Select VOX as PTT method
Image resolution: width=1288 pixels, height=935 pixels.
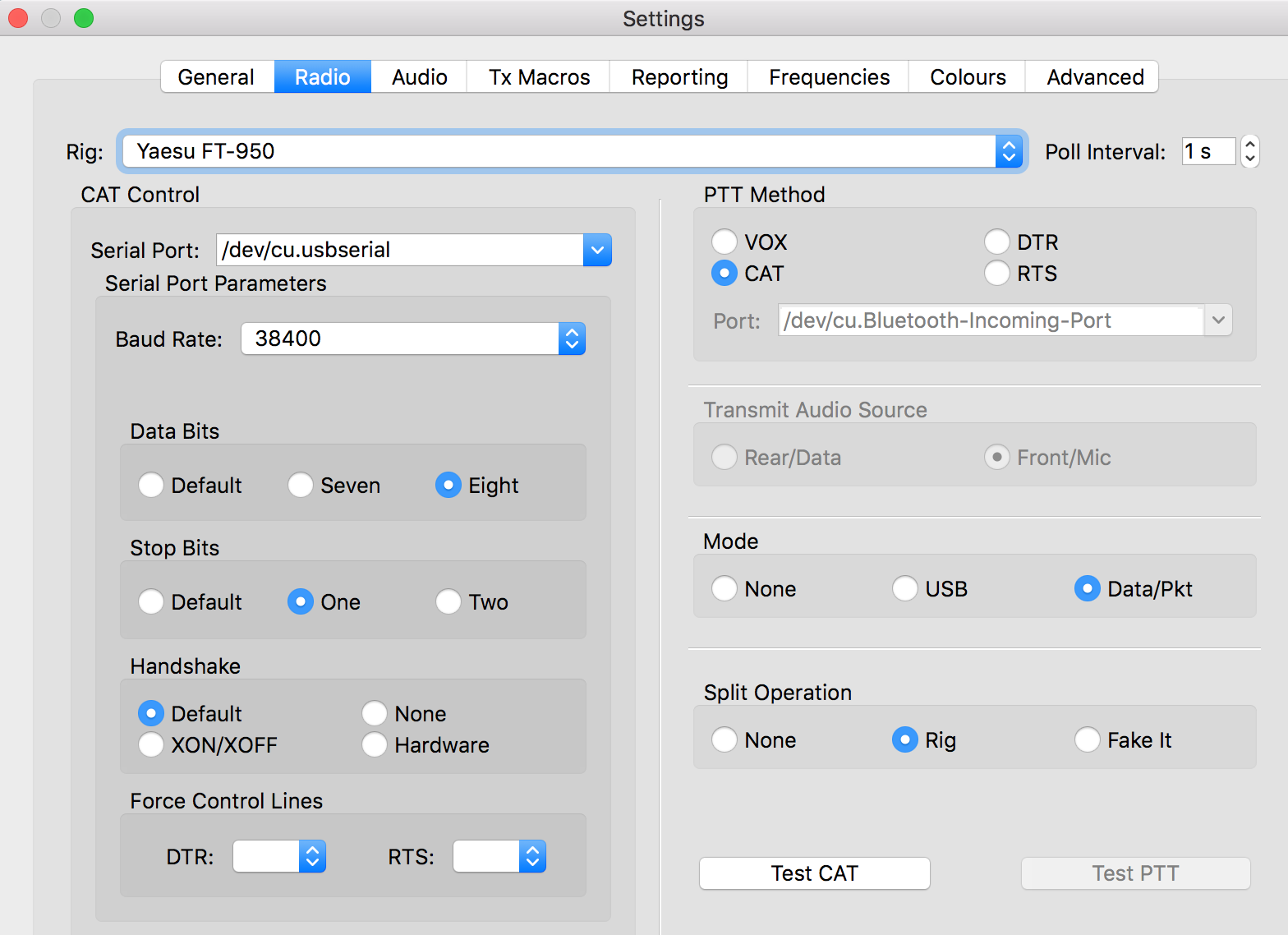(724, 242)
